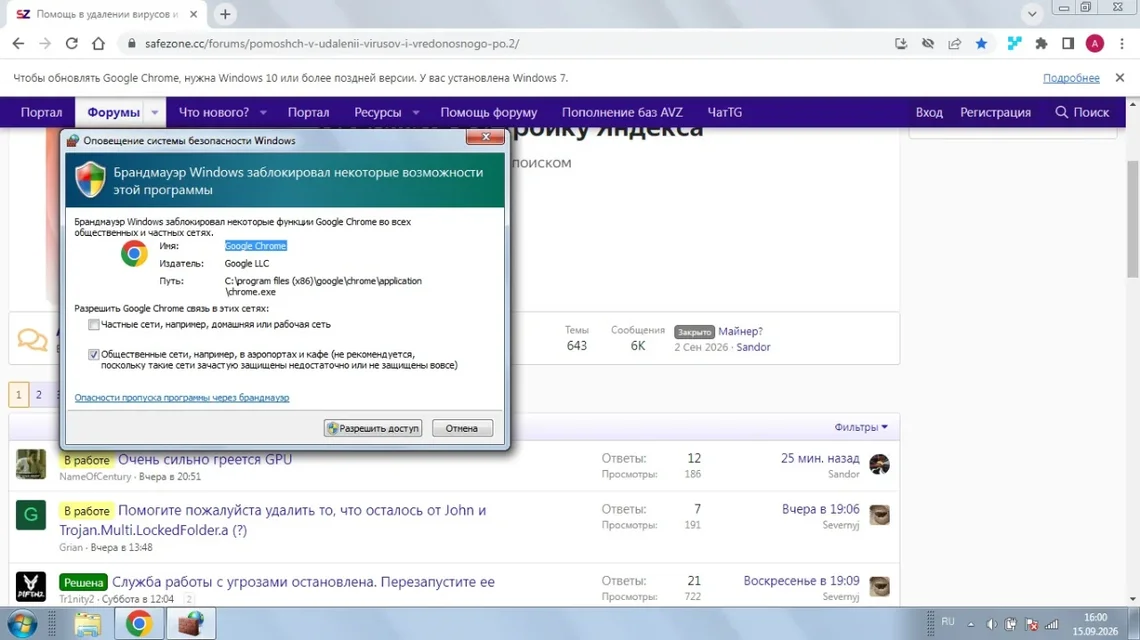Select the Форумы menu item

(x=113, y=112)
